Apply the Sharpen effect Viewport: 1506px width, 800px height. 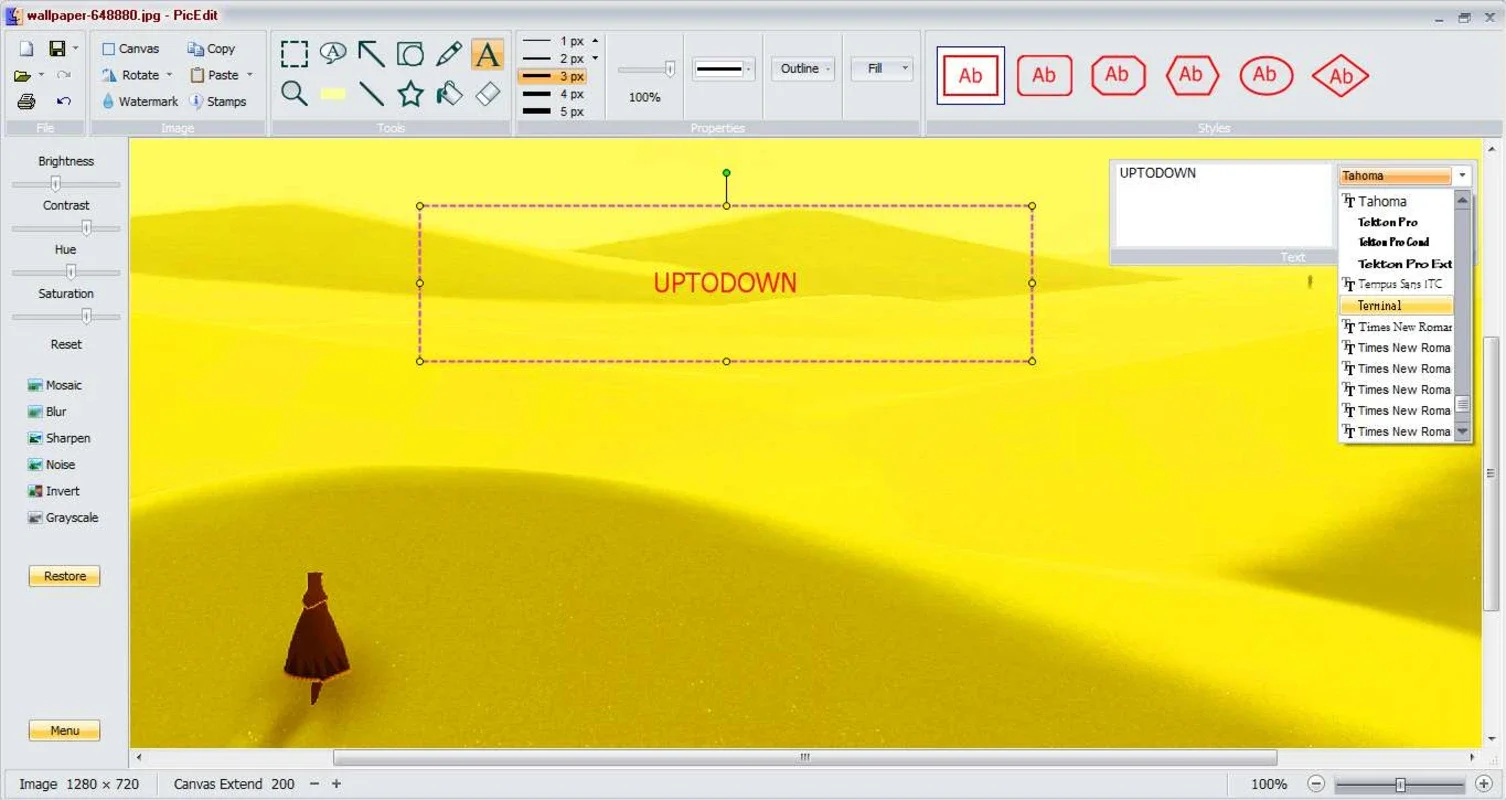coord(60,438)
